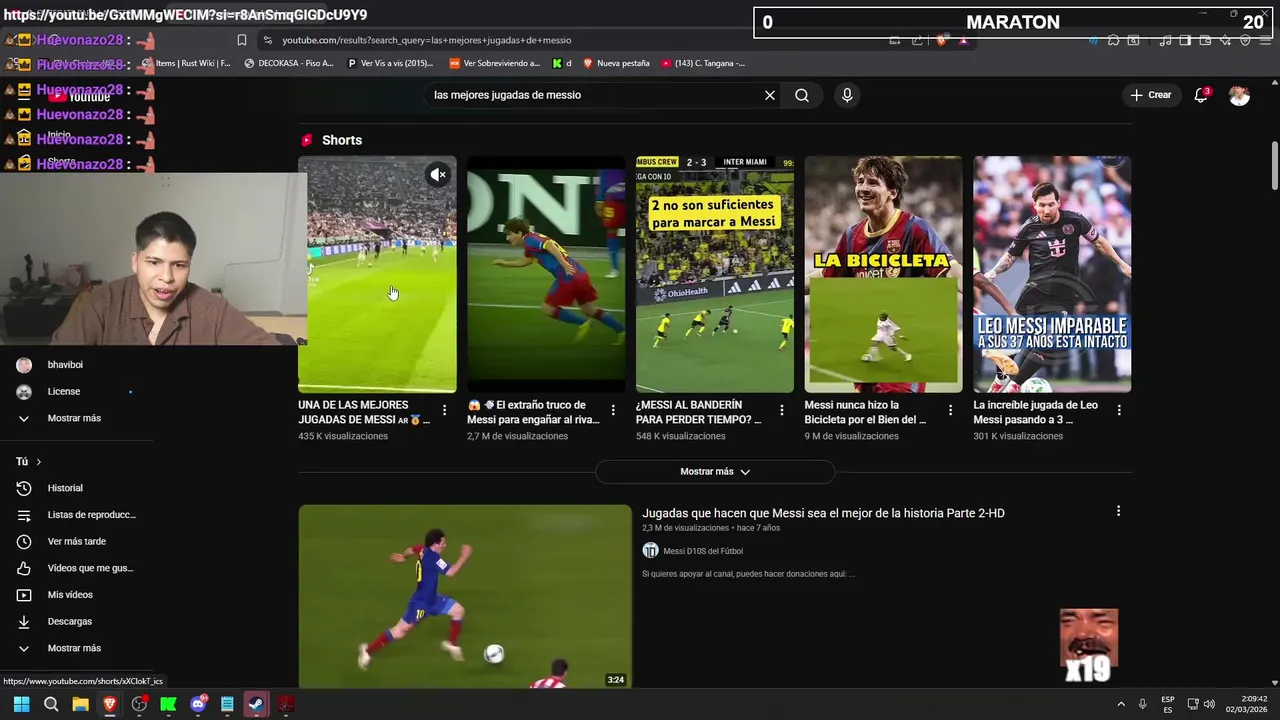Expand the bottom sidebar Mostrar más
The width and height of the screenshot is (1280, 720).
pyautogui.click(x=74, y=648)
